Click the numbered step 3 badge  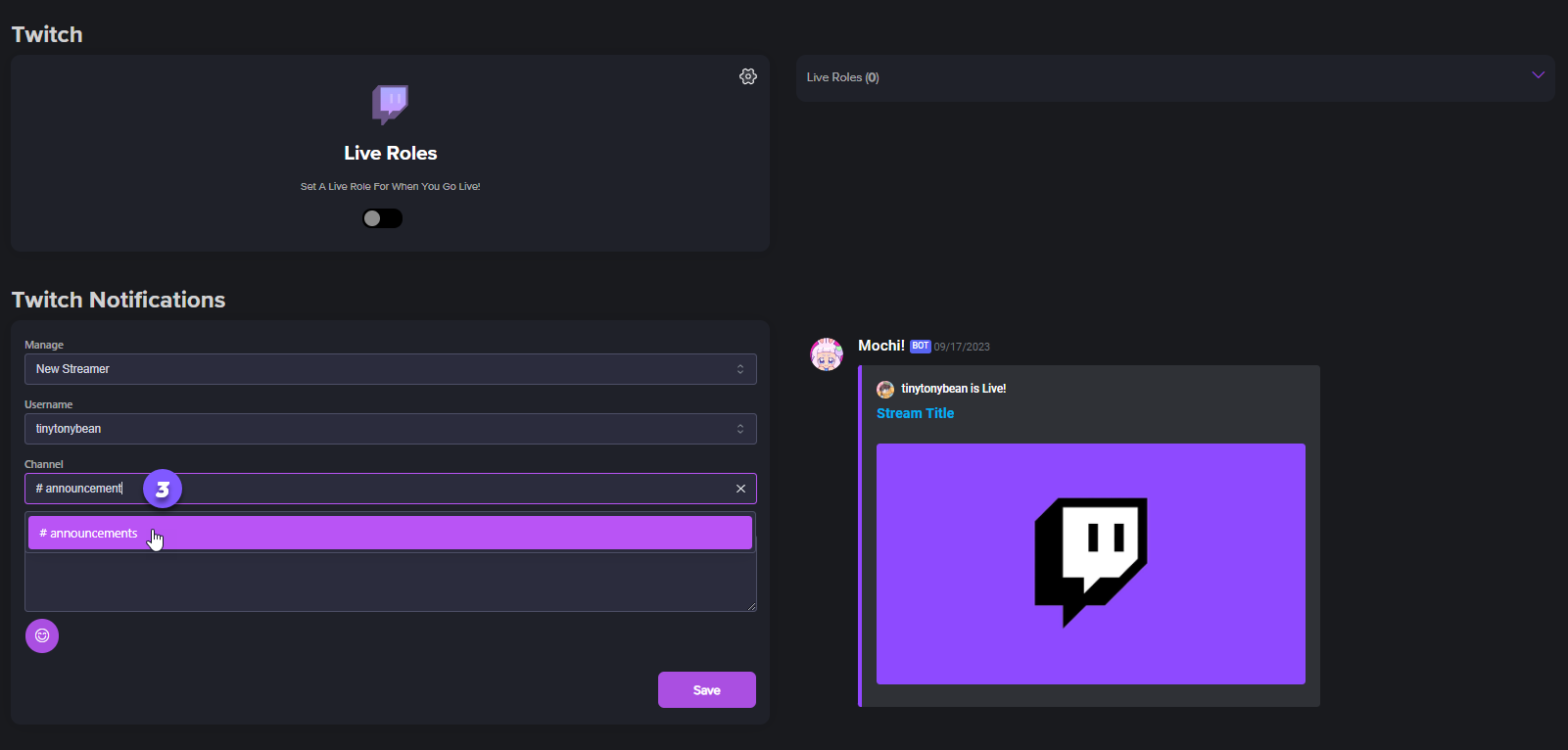[163, 489]
